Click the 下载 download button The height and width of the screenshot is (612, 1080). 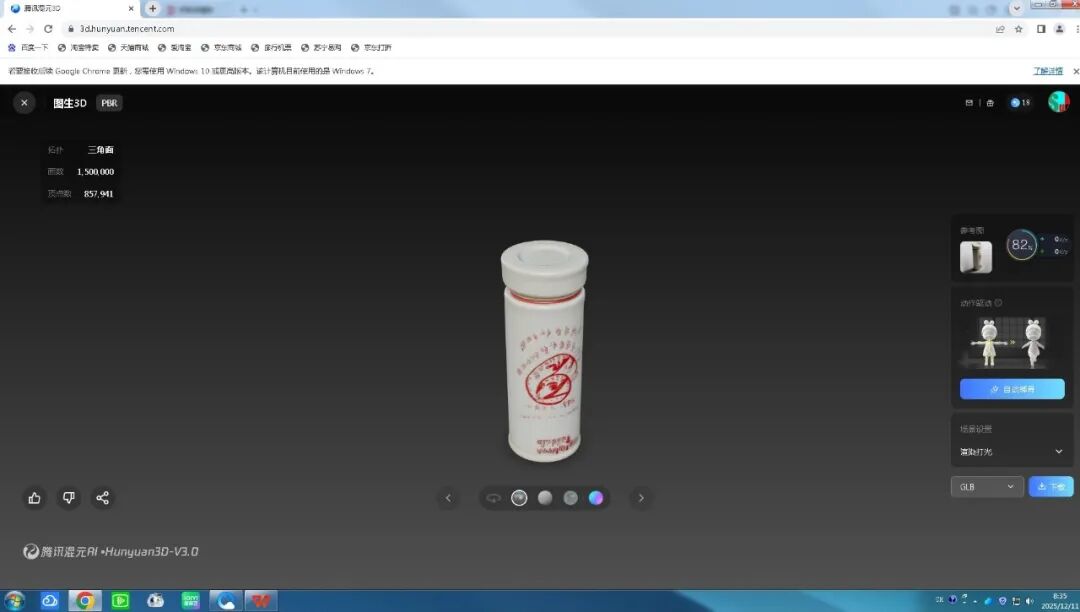pos(1051,486)
